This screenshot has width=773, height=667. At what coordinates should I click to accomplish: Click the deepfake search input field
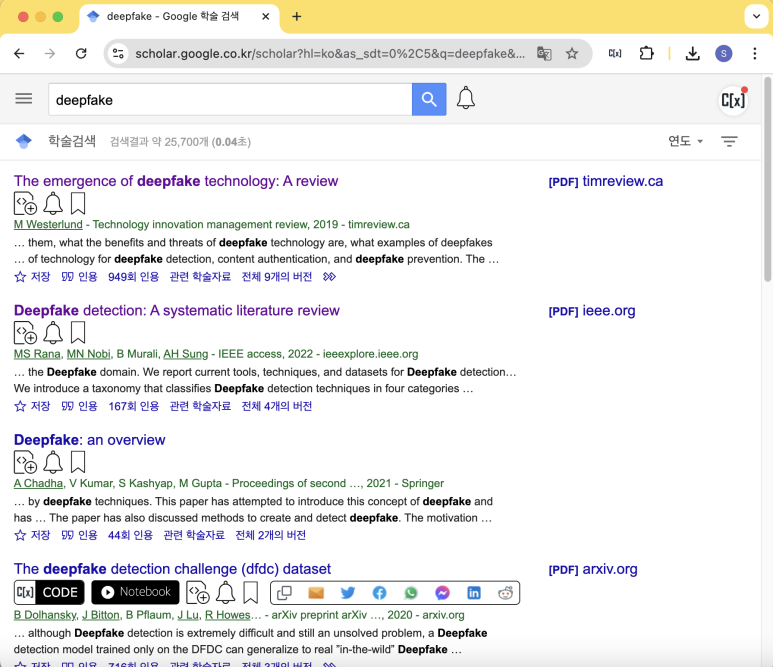[230, 100]
